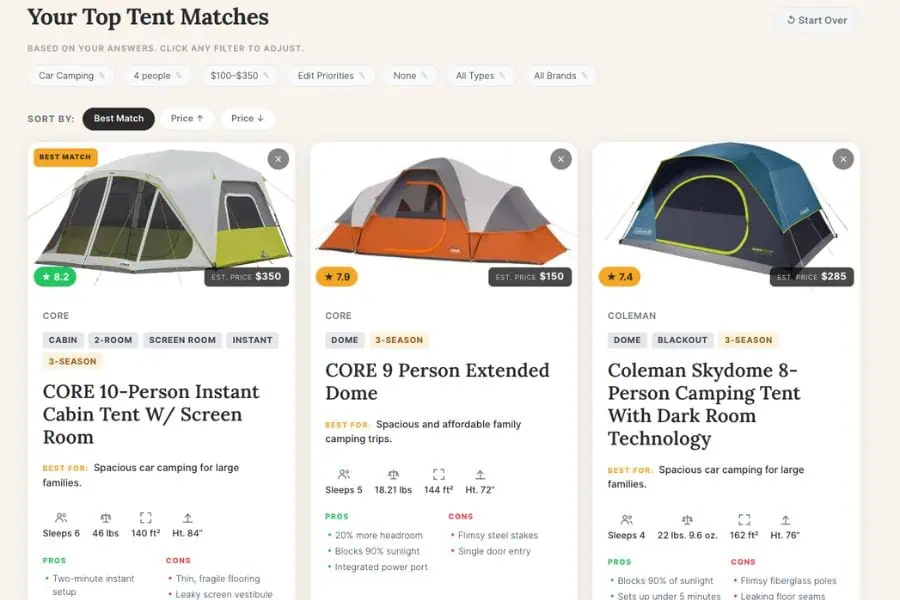Change the 4 people filter
This screenshot has height=600, width=900.
(158, 76)
